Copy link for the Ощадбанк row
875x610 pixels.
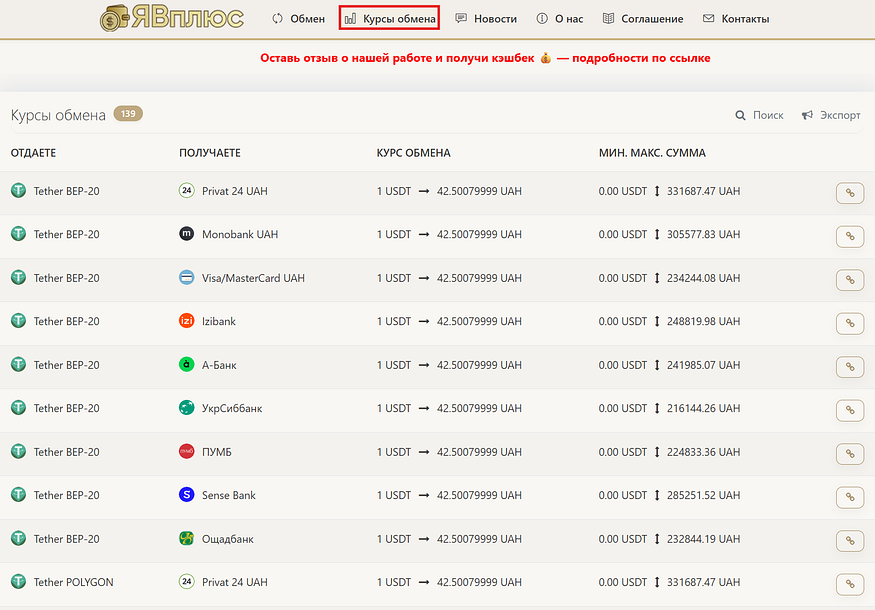coord(850,541)
